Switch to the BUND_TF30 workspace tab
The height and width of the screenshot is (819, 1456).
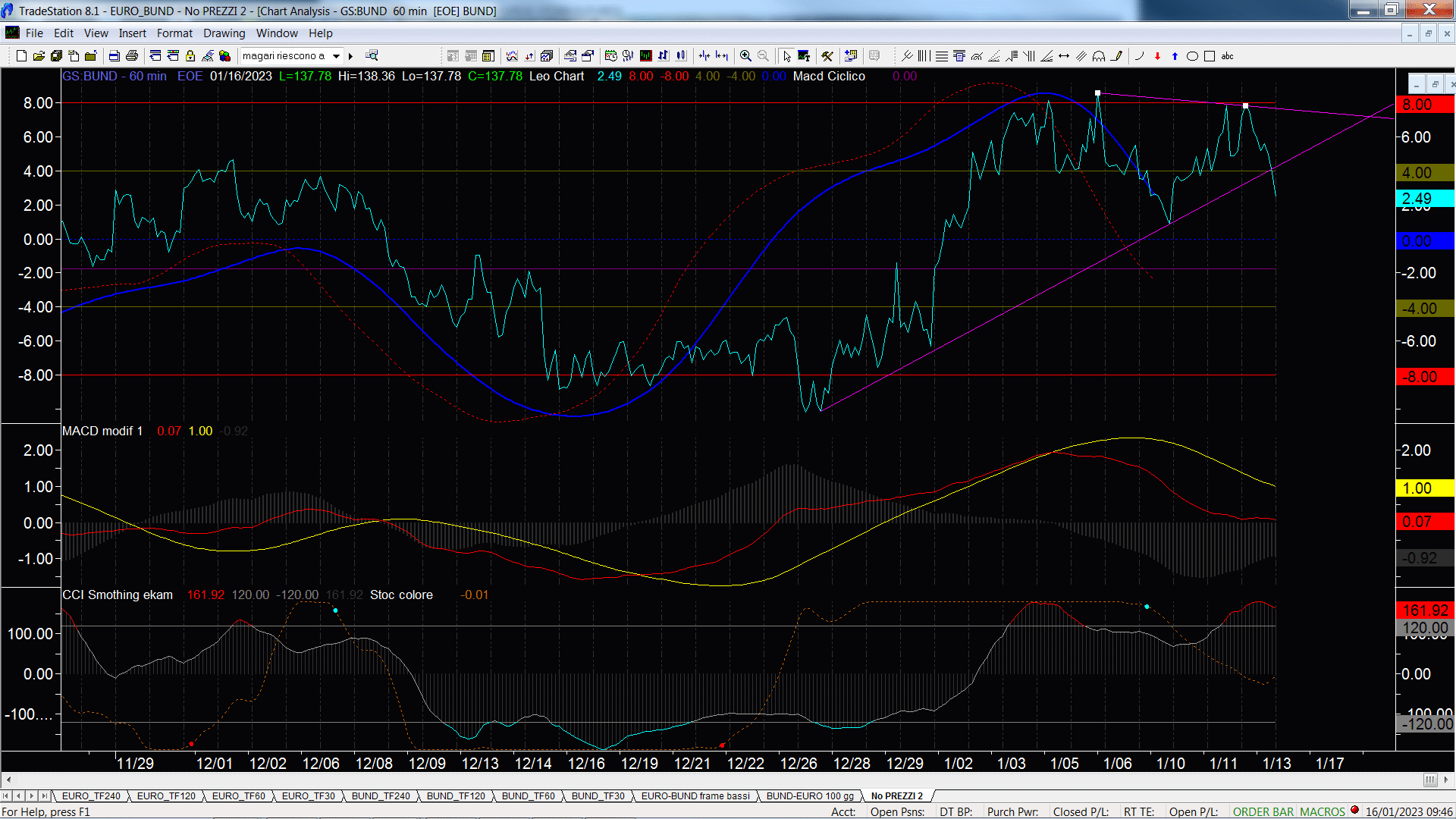598,795
